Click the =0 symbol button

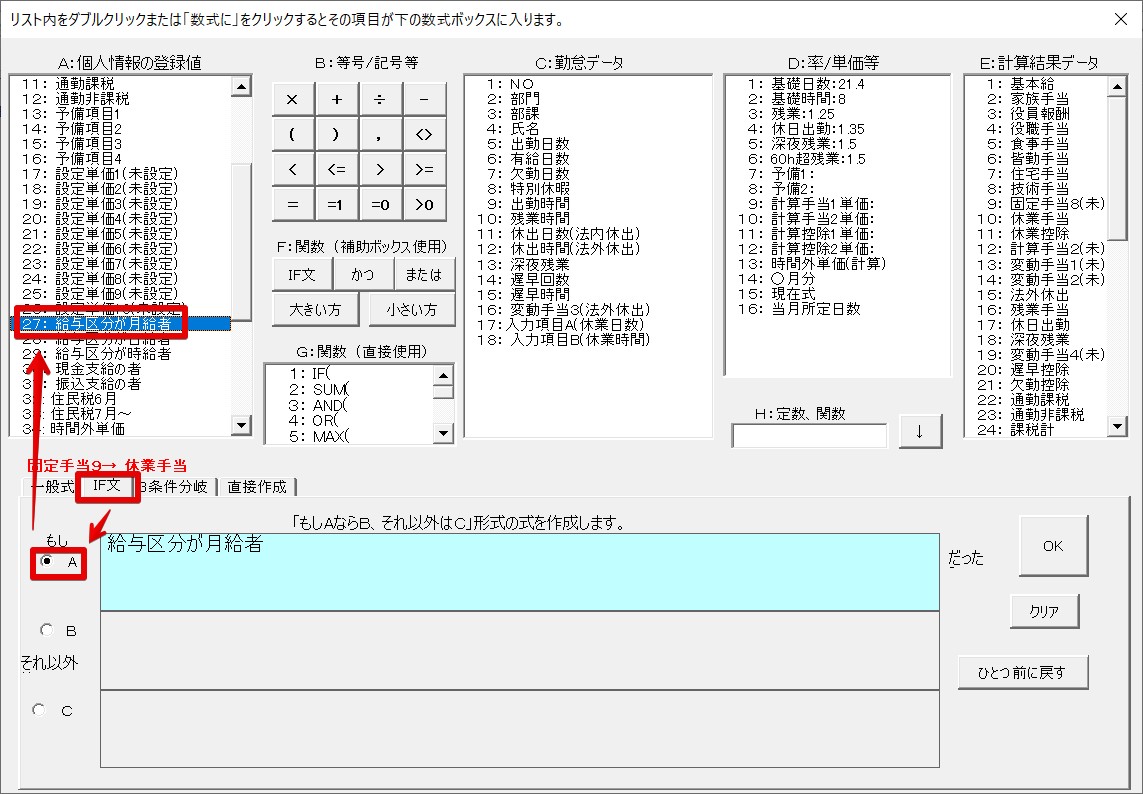coord(380,204)
